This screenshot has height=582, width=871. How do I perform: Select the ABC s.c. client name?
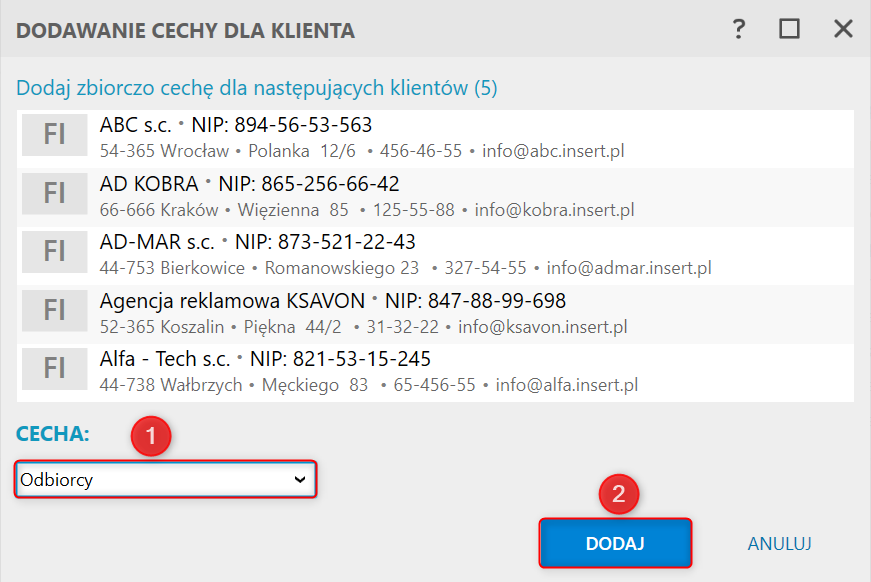[x=136, y=126]
